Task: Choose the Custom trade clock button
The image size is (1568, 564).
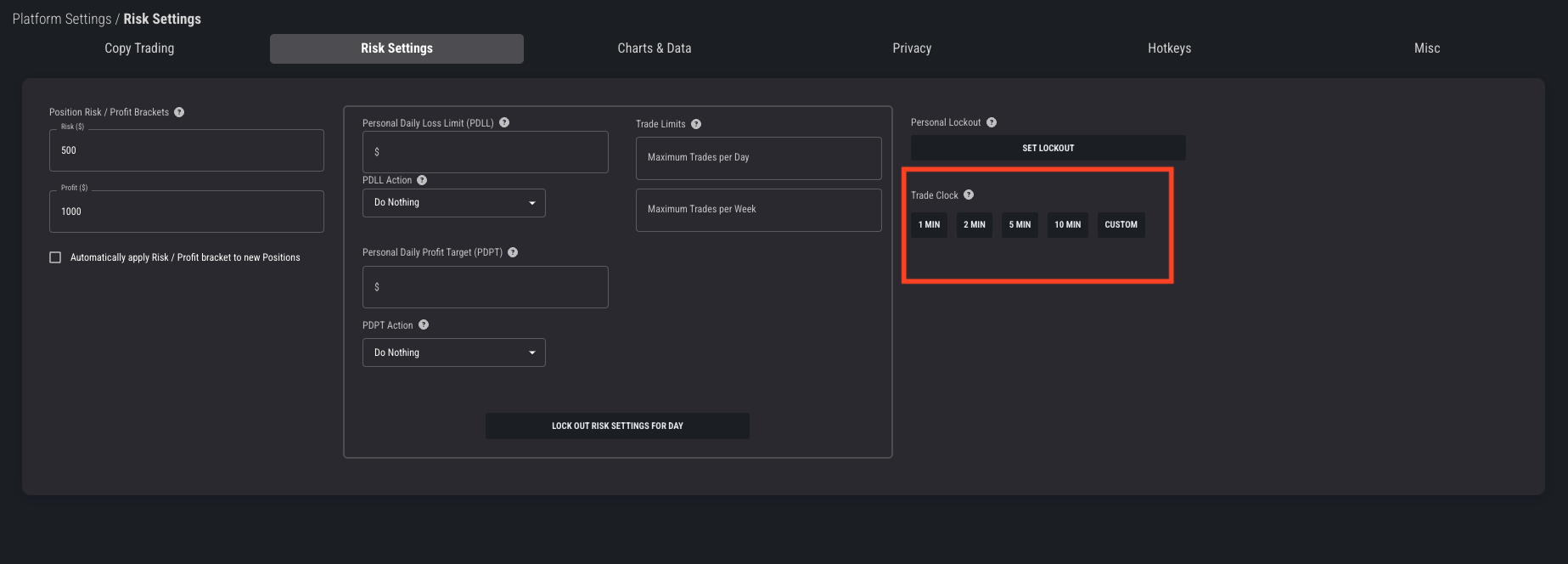Action: point(1121,225)
